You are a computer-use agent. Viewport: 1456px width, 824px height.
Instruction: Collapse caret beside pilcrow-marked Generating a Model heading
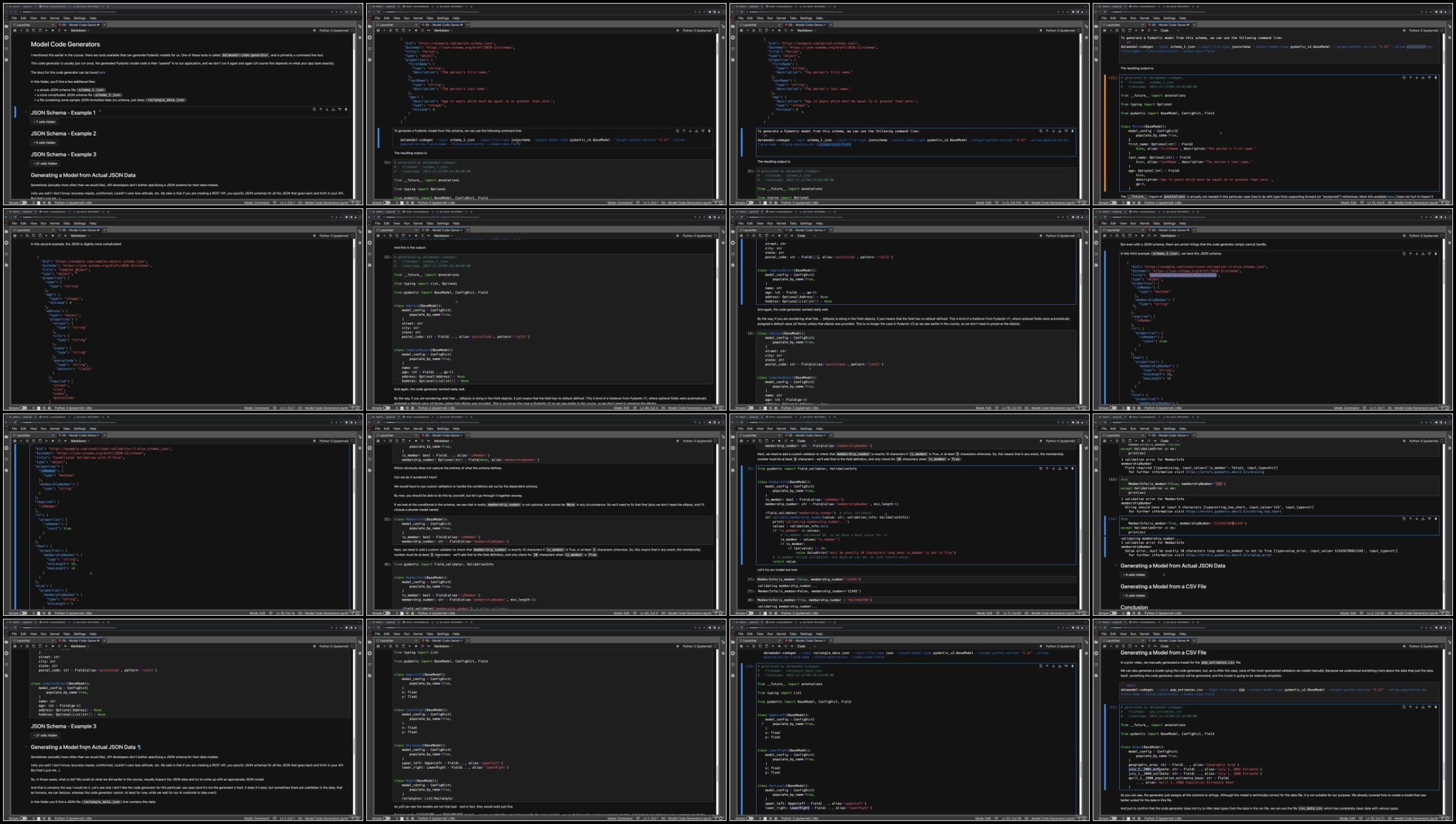[x=26, y=747]
